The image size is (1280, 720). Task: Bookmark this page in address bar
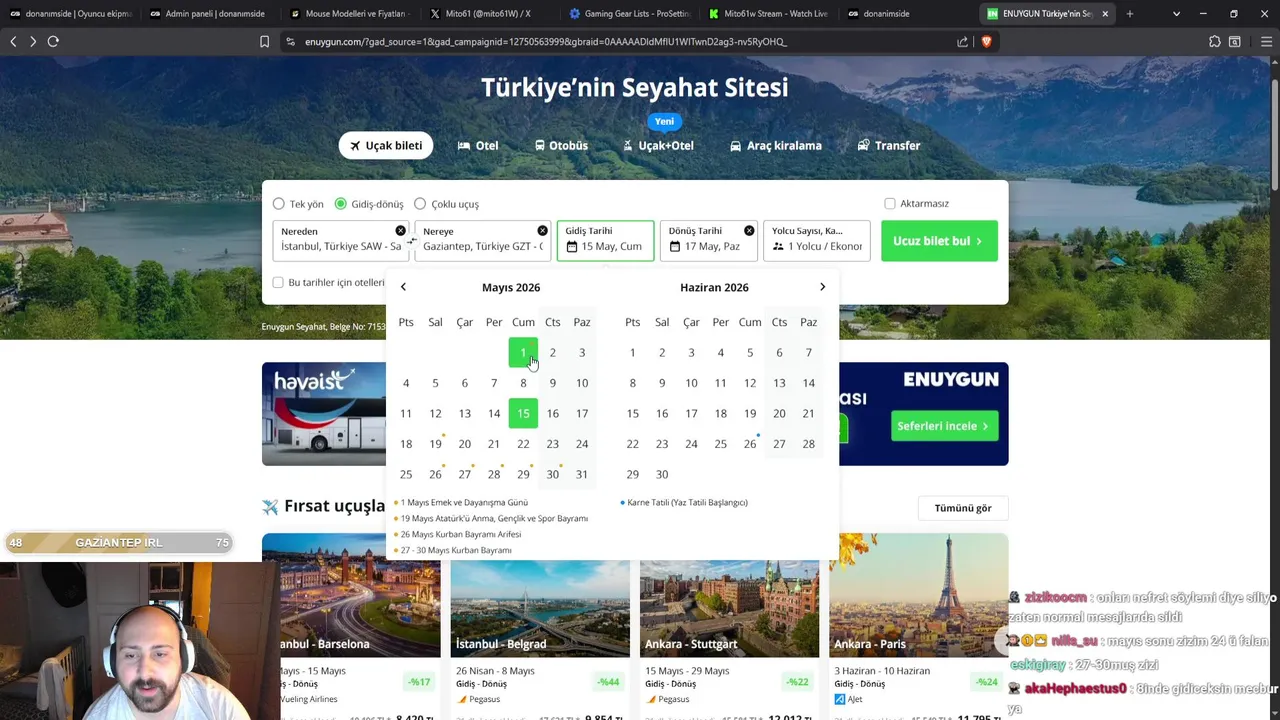pos(264,41)
